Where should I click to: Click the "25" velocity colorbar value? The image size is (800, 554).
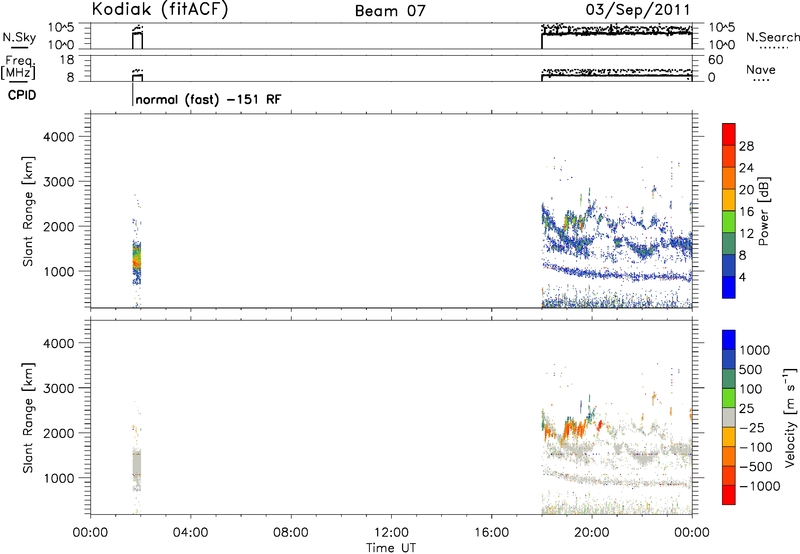tap(746, 408)
